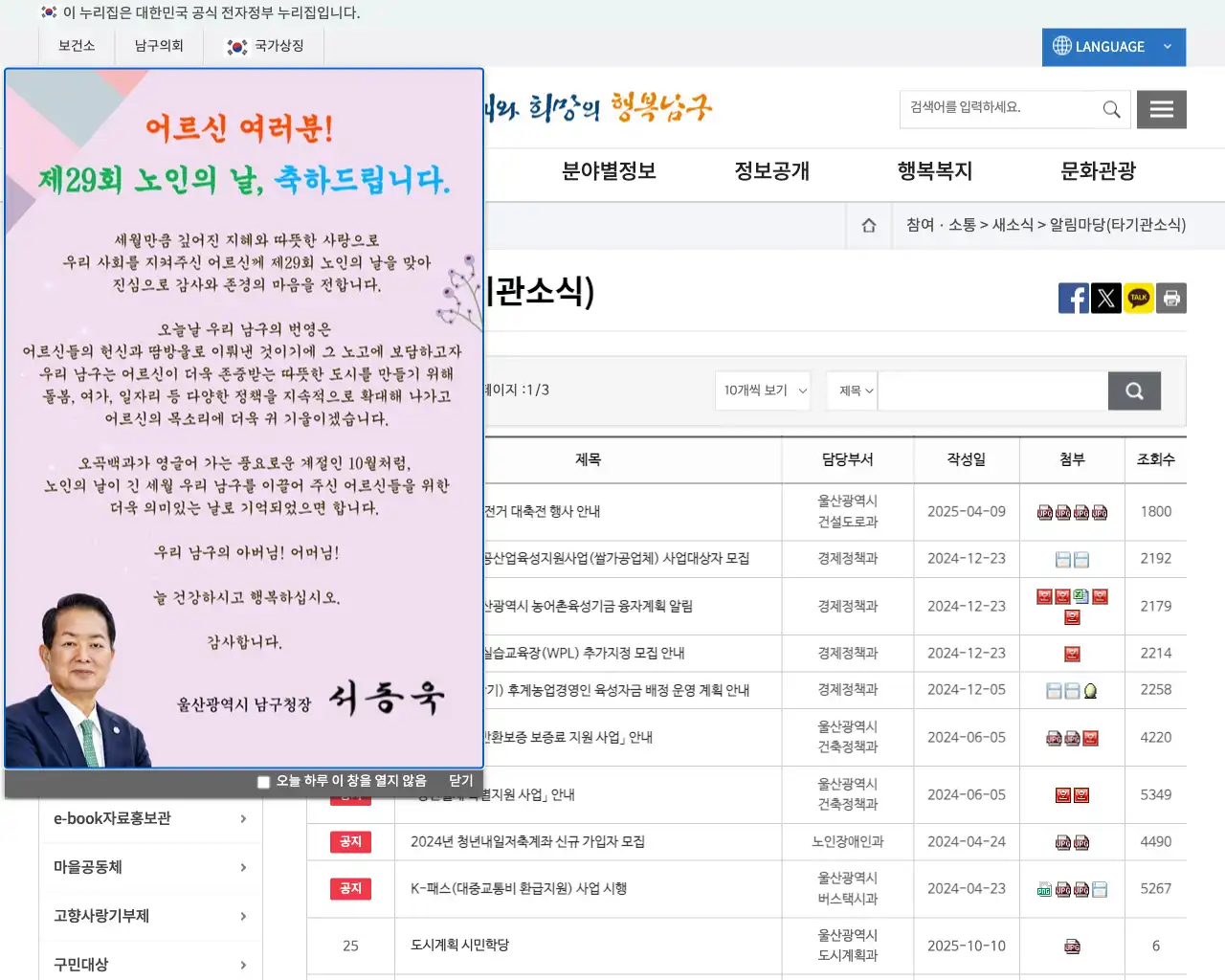Screen dimensions: 1225x980
Task: Open the first attachment in the 4490 views row
Action: point(1063,842)
